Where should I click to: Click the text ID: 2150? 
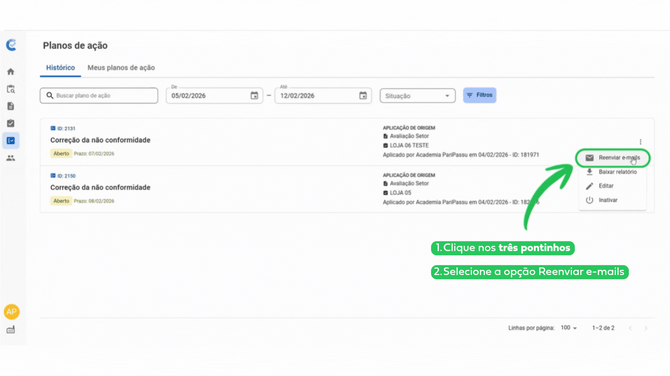pyautogui.click(x=66, y=176)
